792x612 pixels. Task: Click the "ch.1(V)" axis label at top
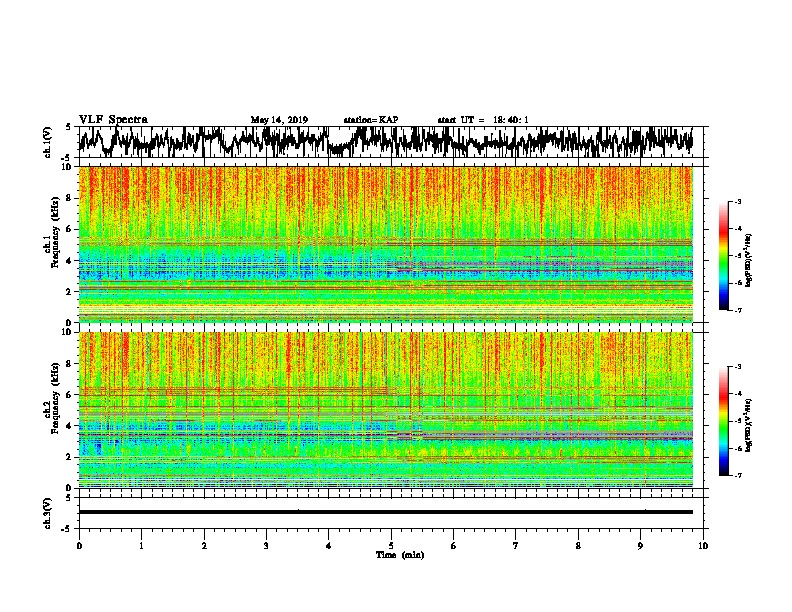48,142
